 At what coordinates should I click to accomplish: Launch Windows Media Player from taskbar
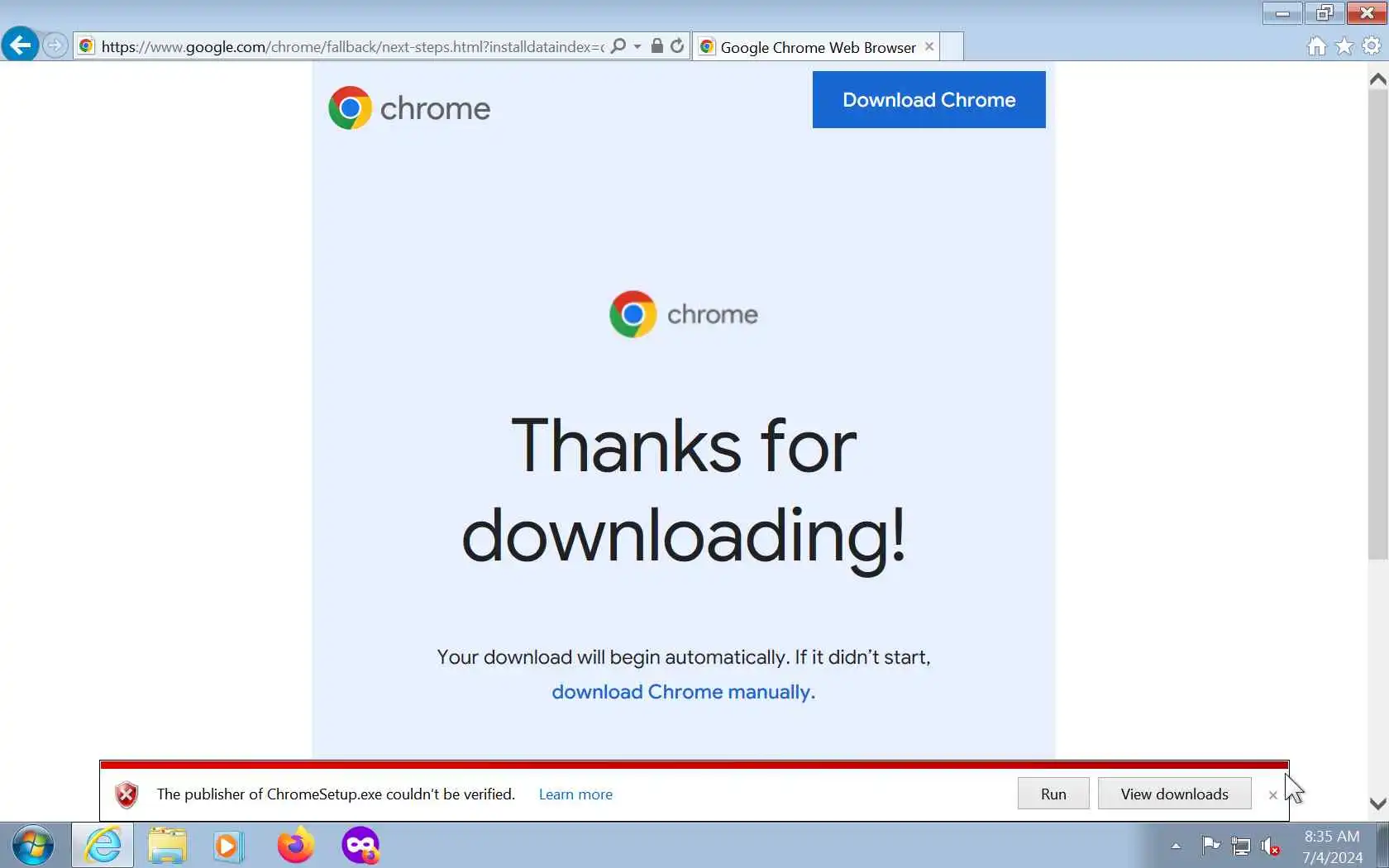coord(227,846)
